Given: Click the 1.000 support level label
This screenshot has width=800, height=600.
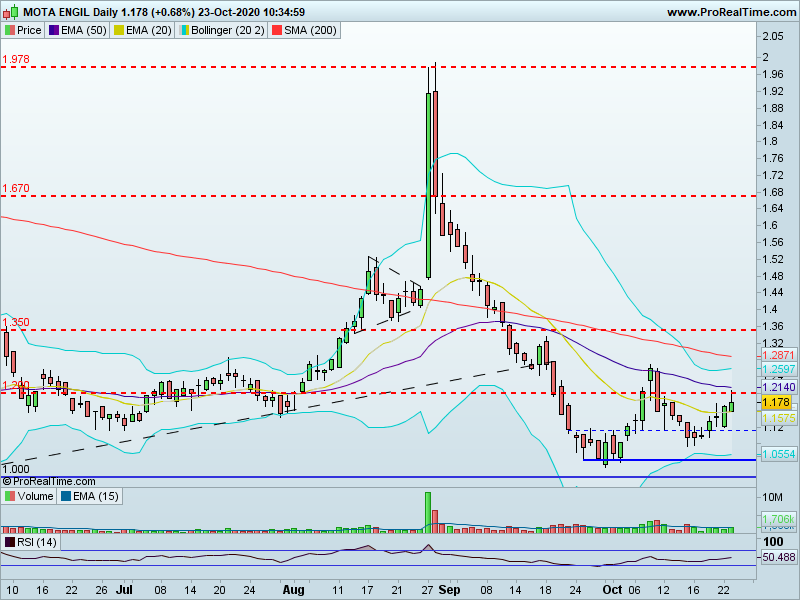Looking at the screenshot, I should [x=16, y=469].
